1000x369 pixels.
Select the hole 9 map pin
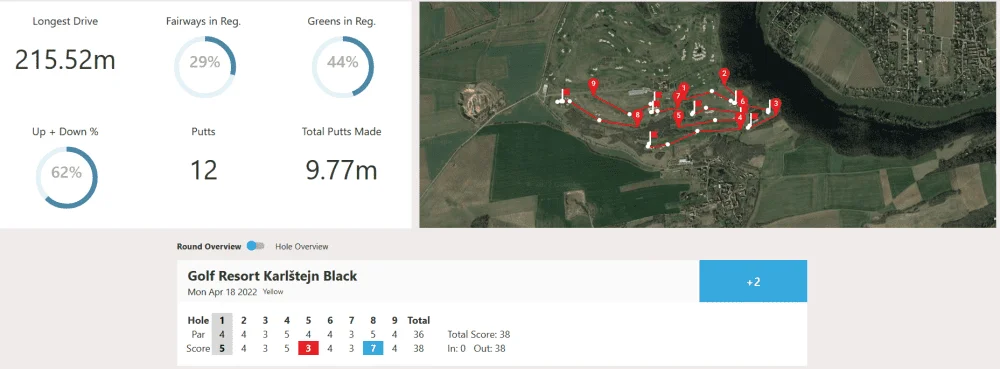tap(593, 85)
